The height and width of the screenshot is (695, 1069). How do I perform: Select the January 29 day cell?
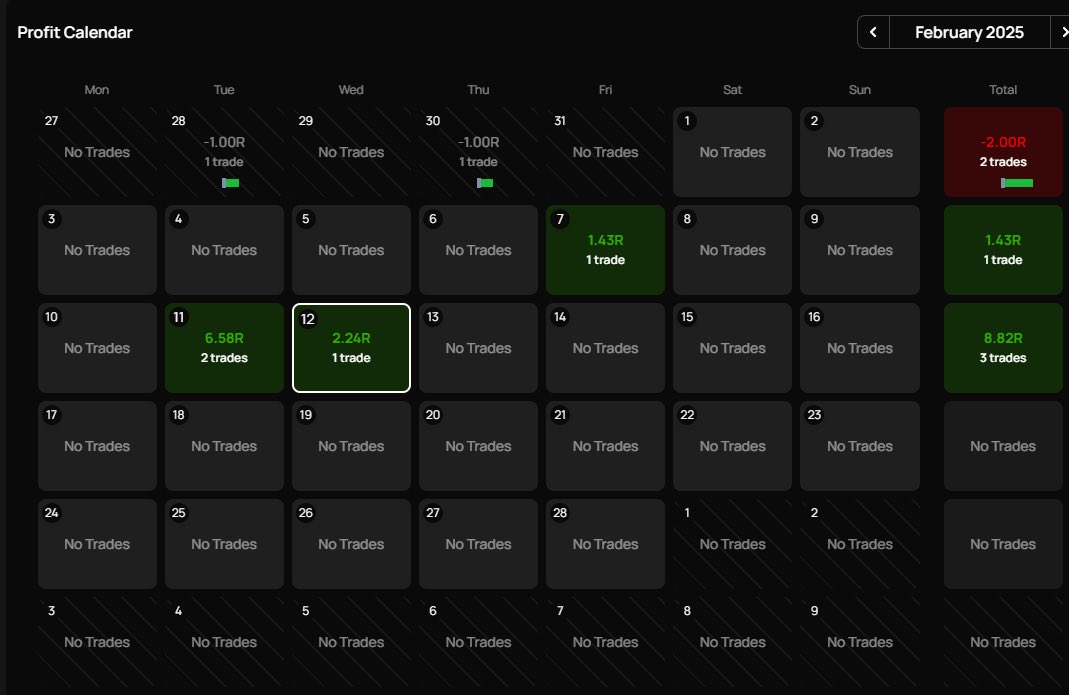coord(351,152)
